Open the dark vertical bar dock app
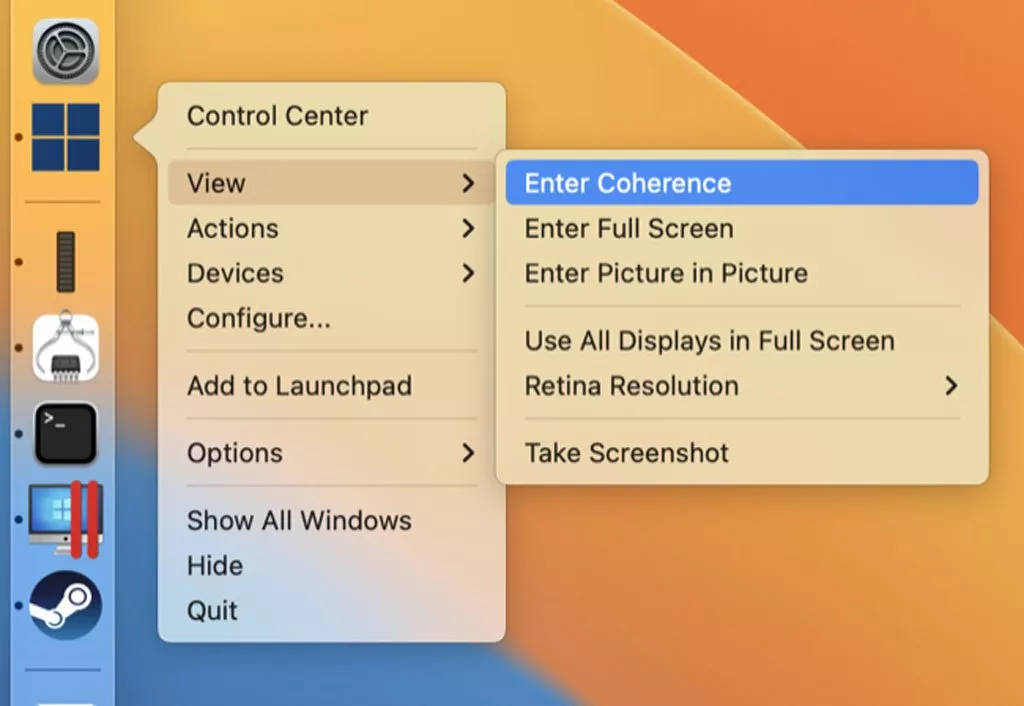 tap(66, 261)
